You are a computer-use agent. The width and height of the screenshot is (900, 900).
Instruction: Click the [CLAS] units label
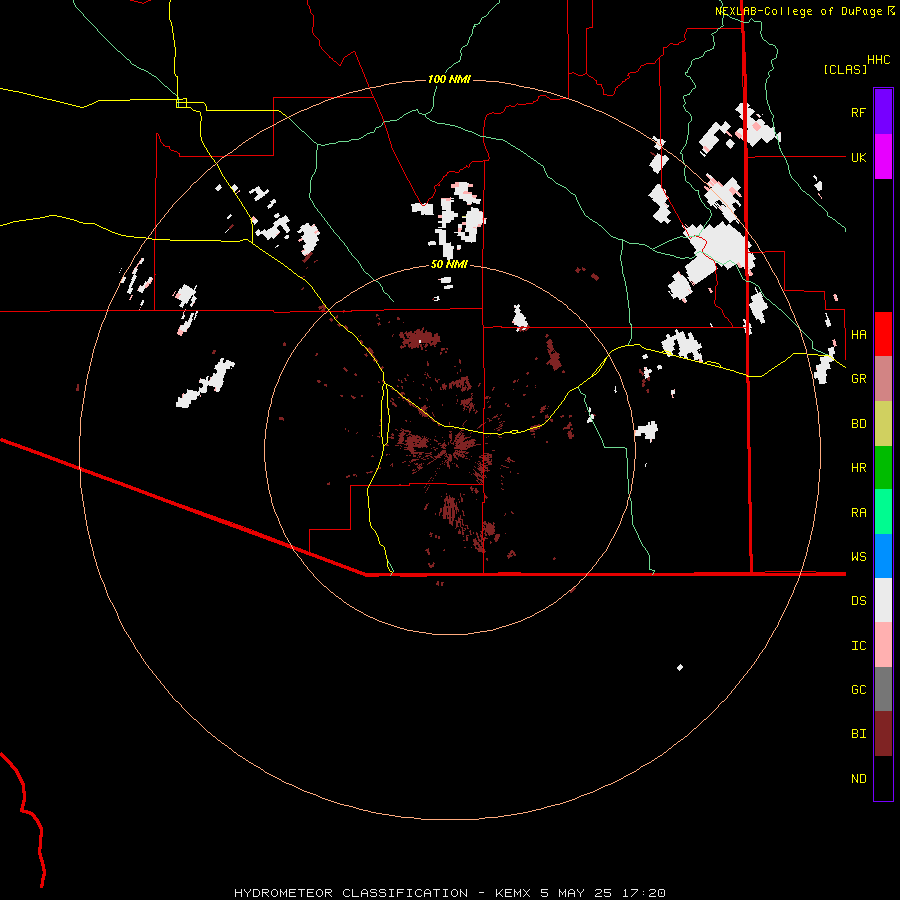coord(845,69)
